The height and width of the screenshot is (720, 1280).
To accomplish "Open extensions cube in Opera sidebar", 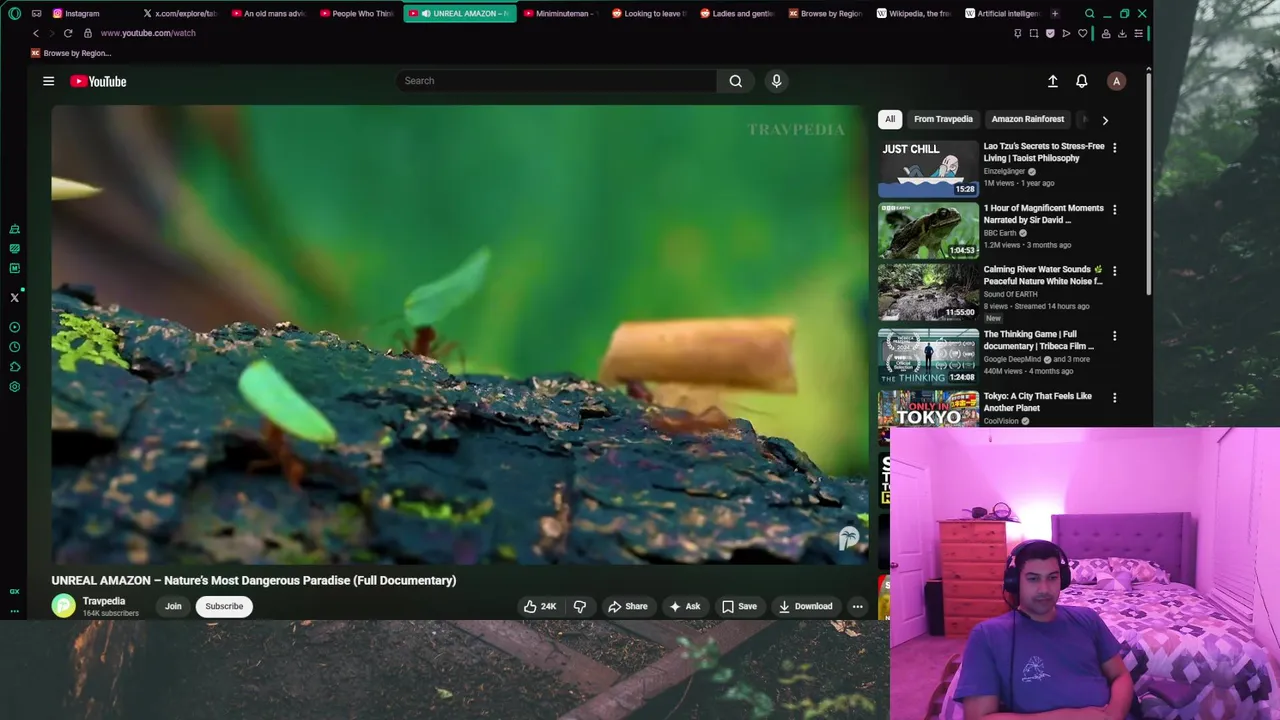I will (14, 367).
